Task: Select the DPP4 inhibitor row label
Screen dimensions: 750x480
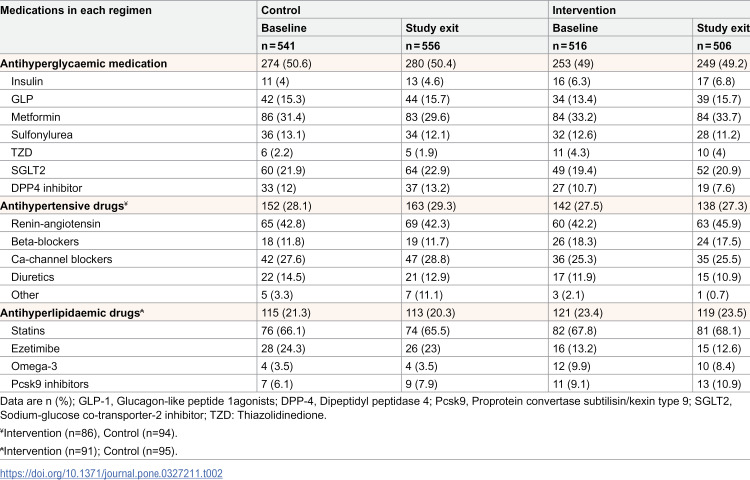Action: [x=46, y=188]
